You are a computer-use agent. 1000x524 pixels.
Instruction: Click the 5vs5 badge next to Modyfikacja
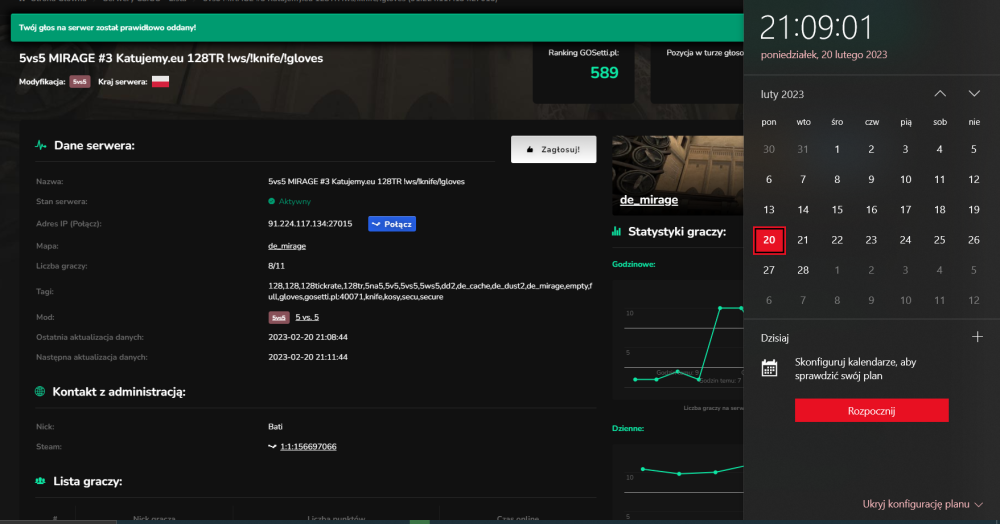coord(80,82)
